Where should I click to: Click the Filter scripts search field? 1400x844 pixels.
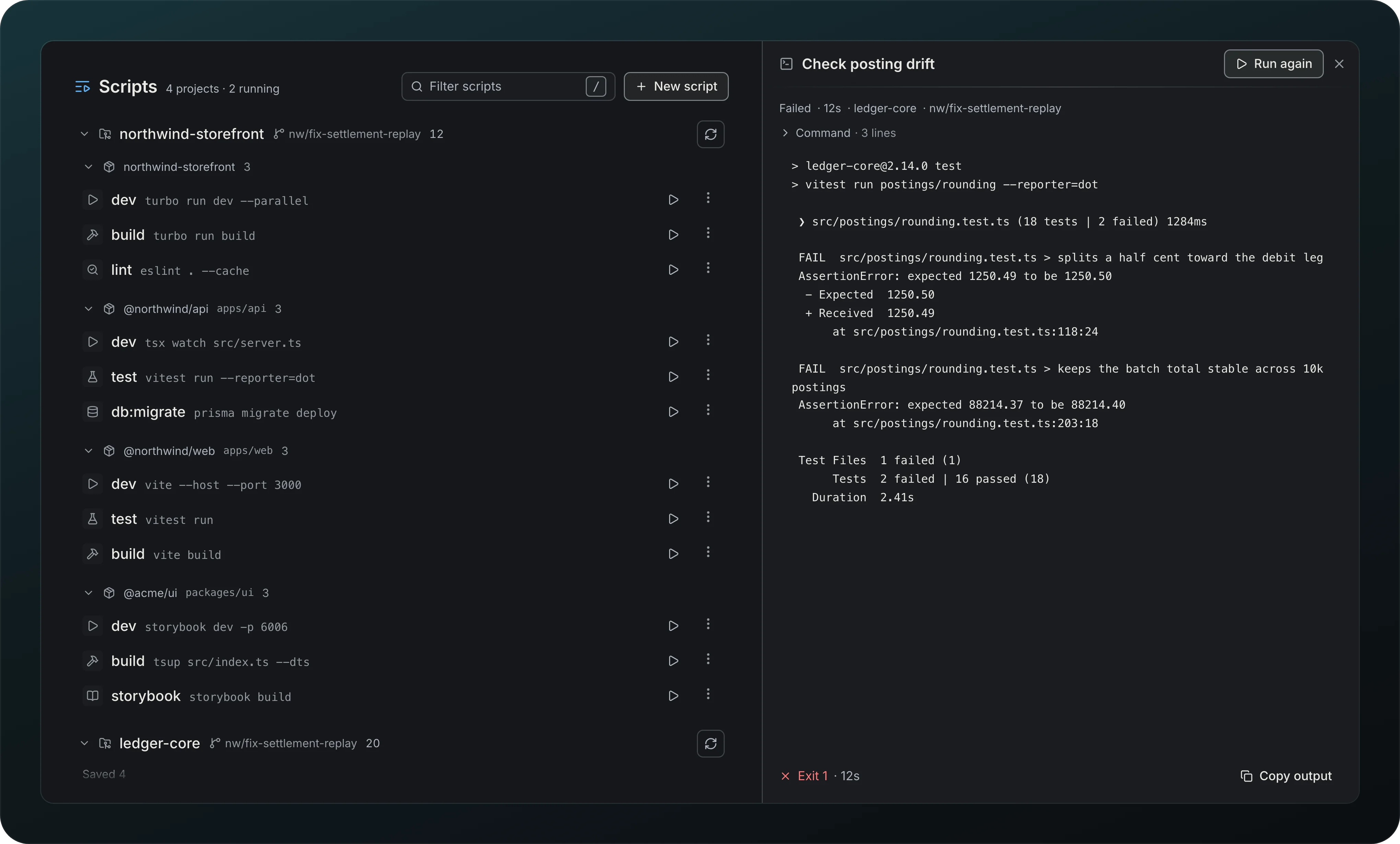[x=508, y=86]
